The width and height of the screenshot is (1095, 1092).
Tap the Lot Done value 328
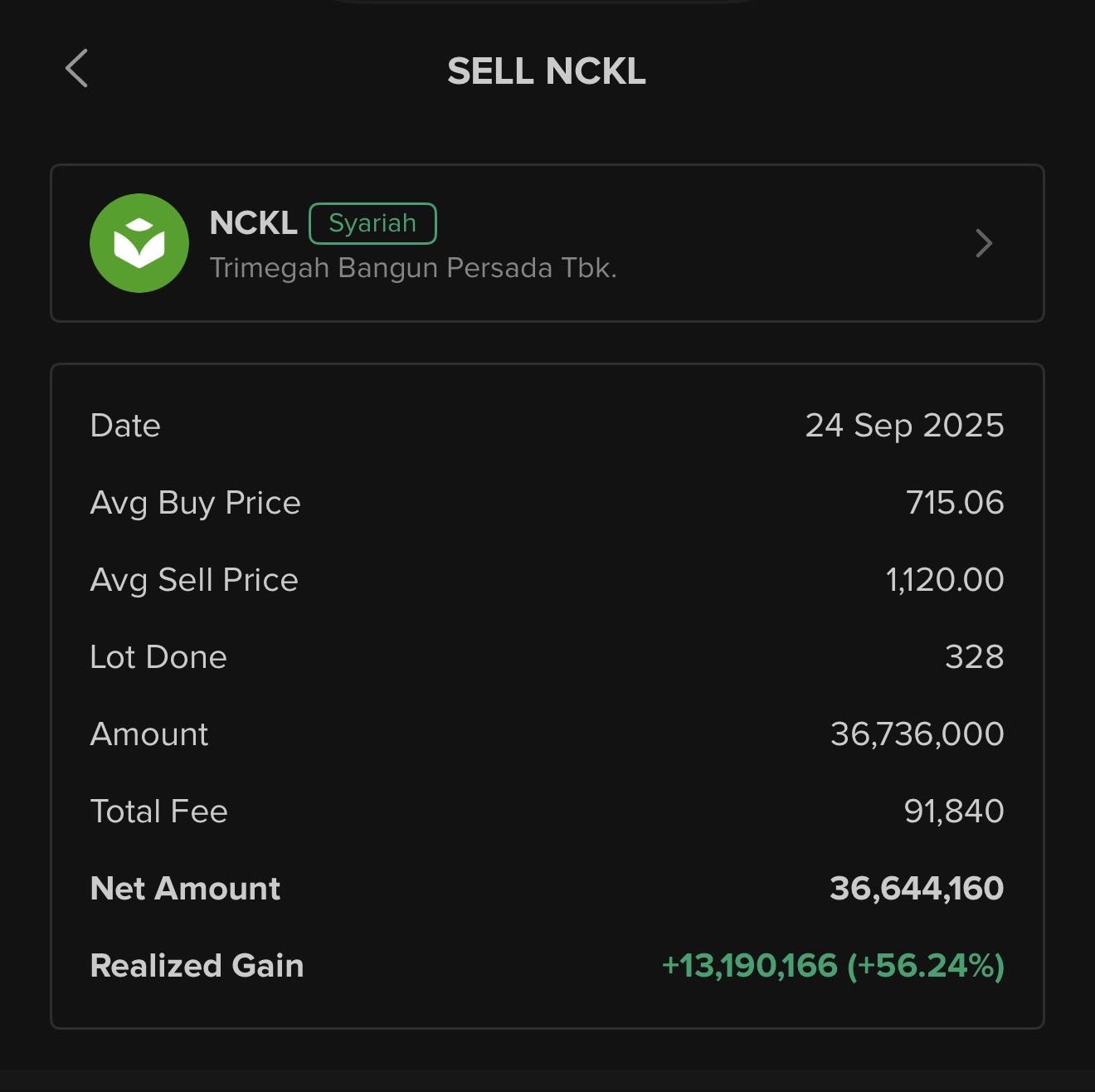click(974, 657)
